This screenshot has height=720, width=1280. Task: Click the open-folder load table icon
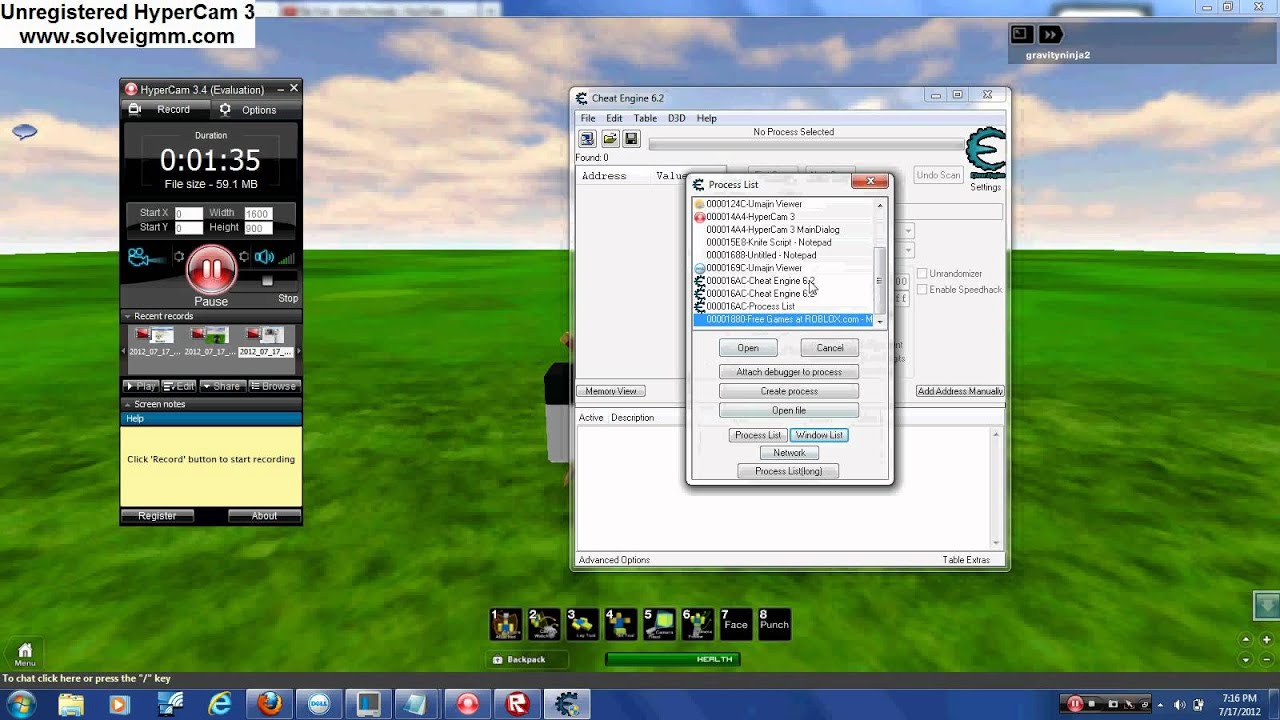click(609, 139)
